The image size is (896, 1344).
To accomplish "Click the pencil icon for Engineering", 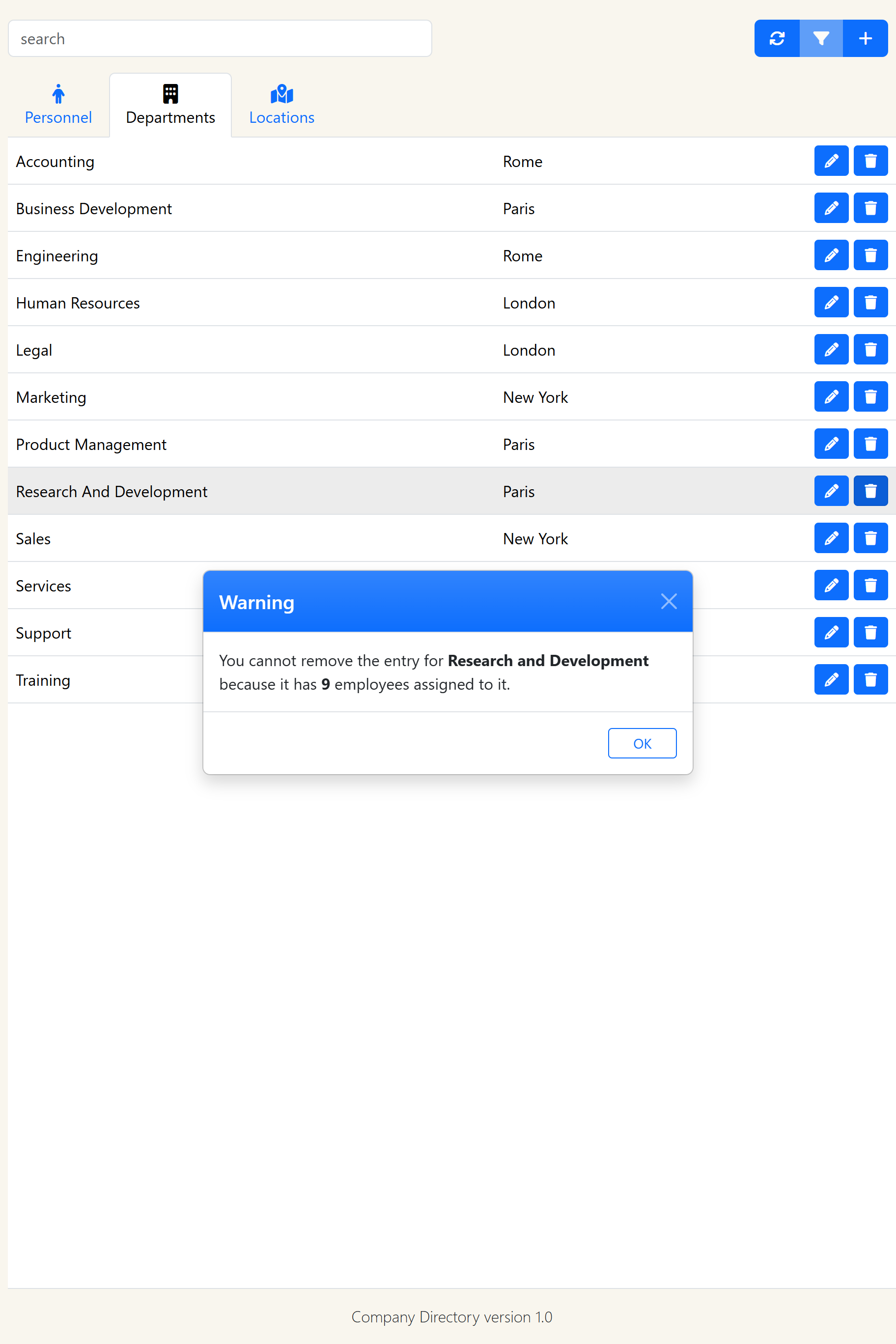I will tap(831, 255).
